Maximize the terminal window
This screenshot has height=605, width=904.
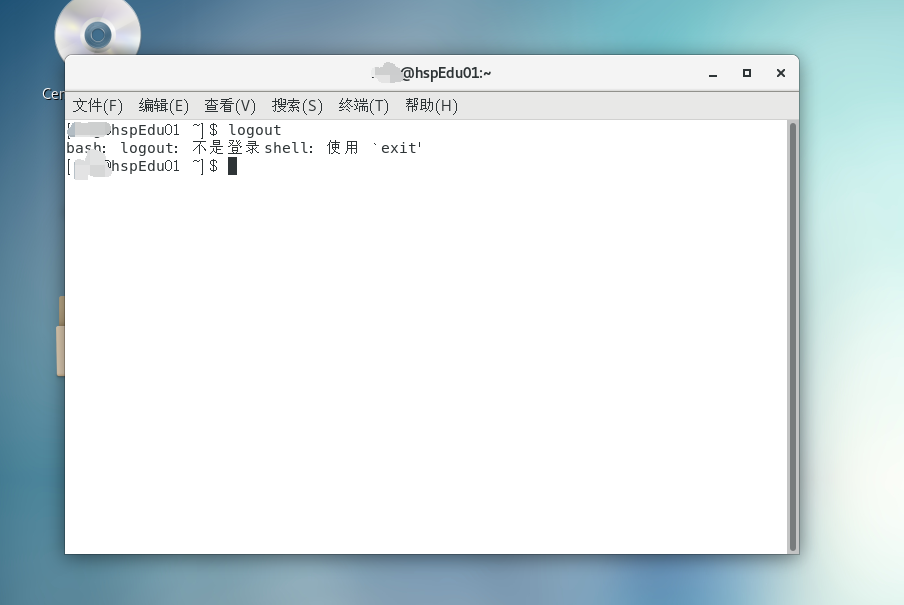pos(746,73)
